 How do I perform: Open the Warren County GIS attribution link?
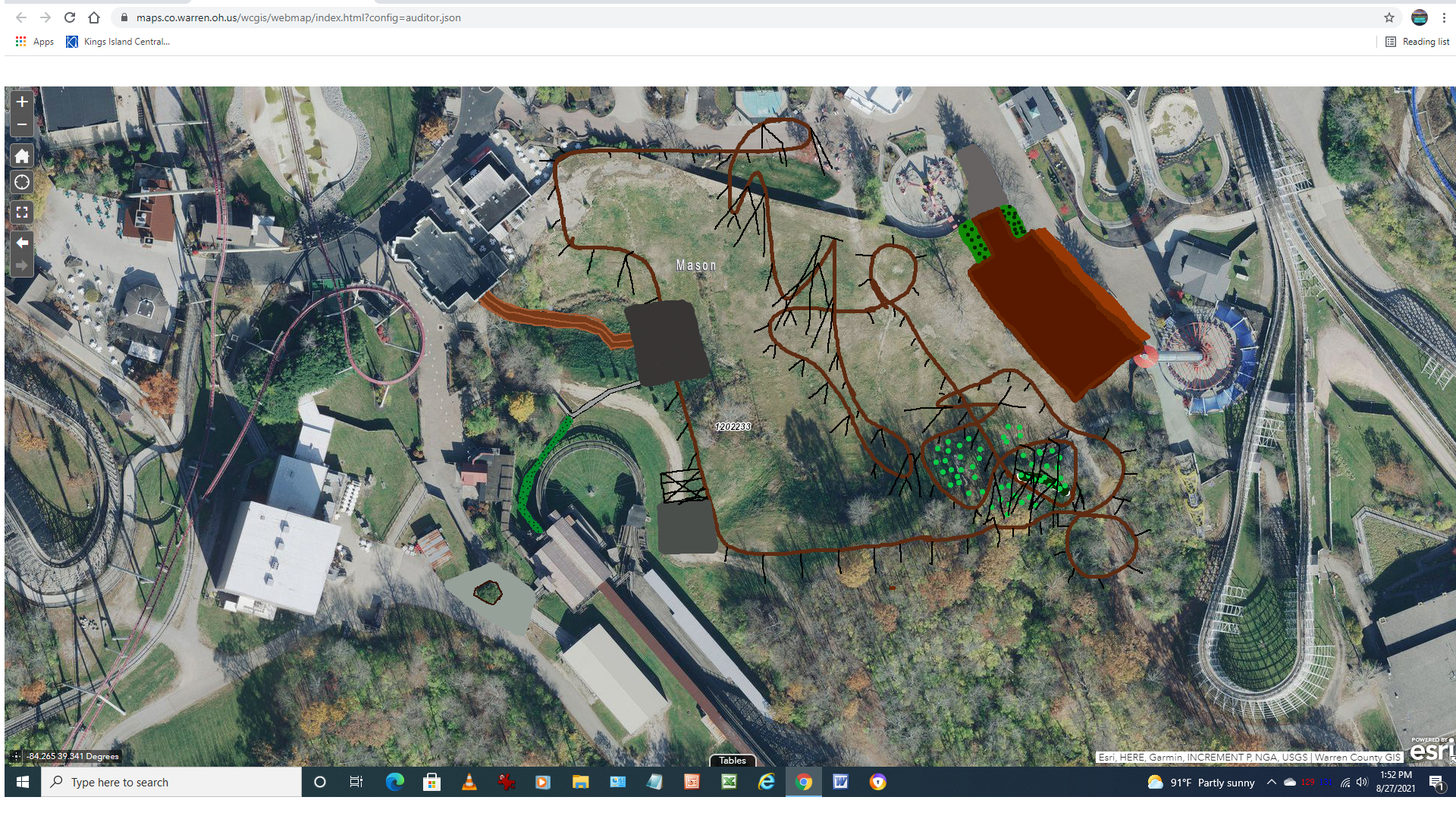(x=1357, y=757)
